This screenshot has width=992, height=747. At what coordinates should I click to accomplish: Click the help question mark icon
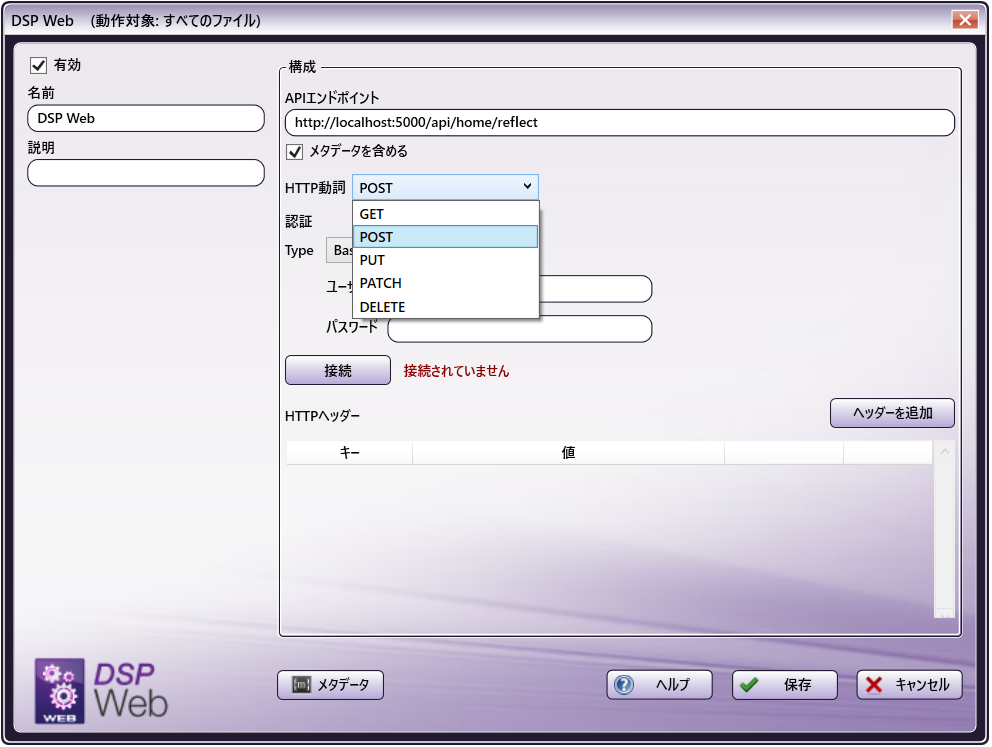(624, 686)
